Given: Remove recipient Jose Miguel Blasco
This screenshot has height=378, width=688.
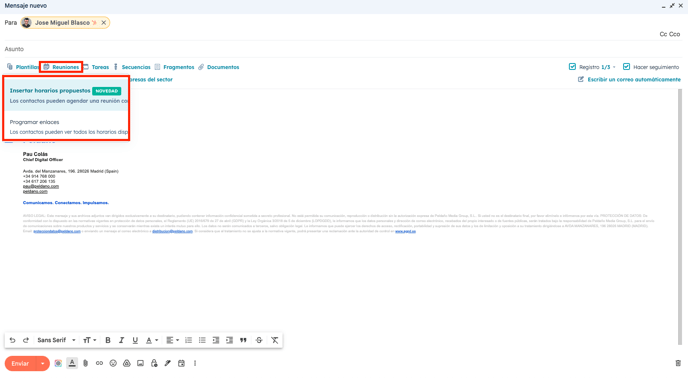Looking at the screenshot, I should click(104, 22).
